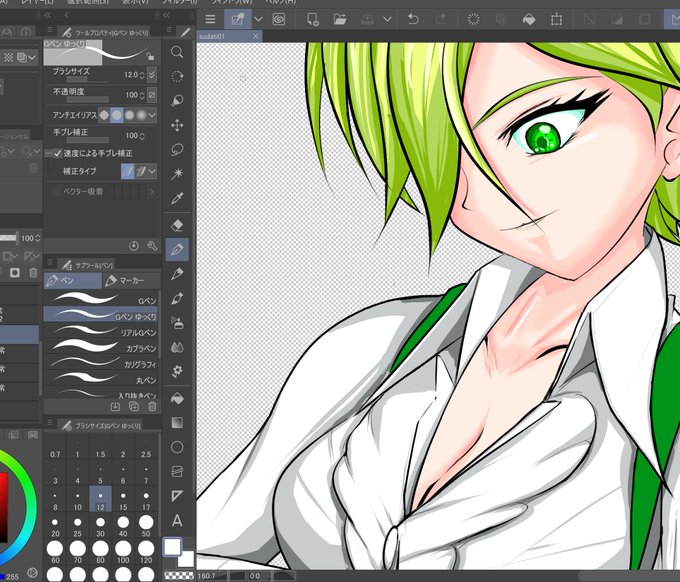Select the Eyedropper tool
Viewport: 680px width, 582px height.
[177, 199]
